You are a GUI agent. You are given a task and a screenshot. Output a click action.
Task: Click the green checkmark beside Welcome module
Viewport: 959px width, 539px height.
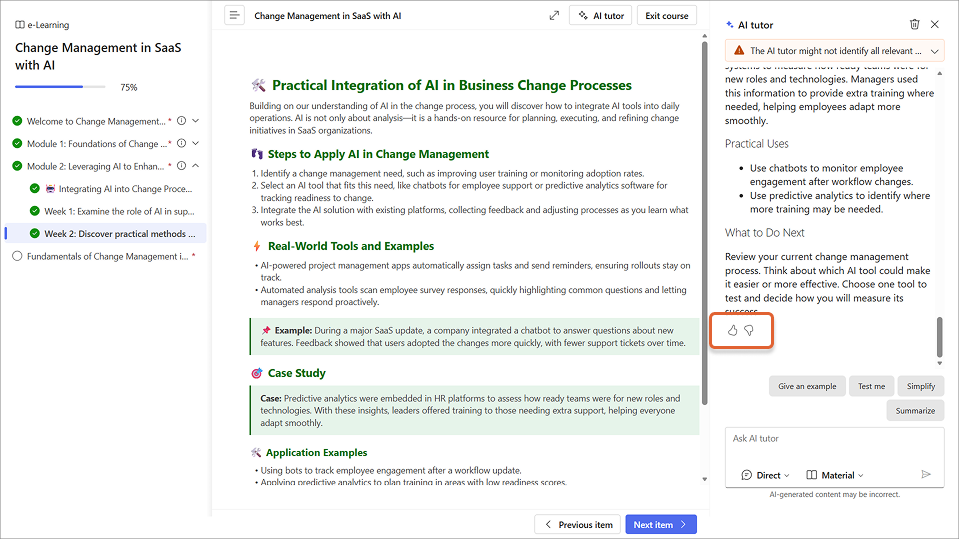17,121
